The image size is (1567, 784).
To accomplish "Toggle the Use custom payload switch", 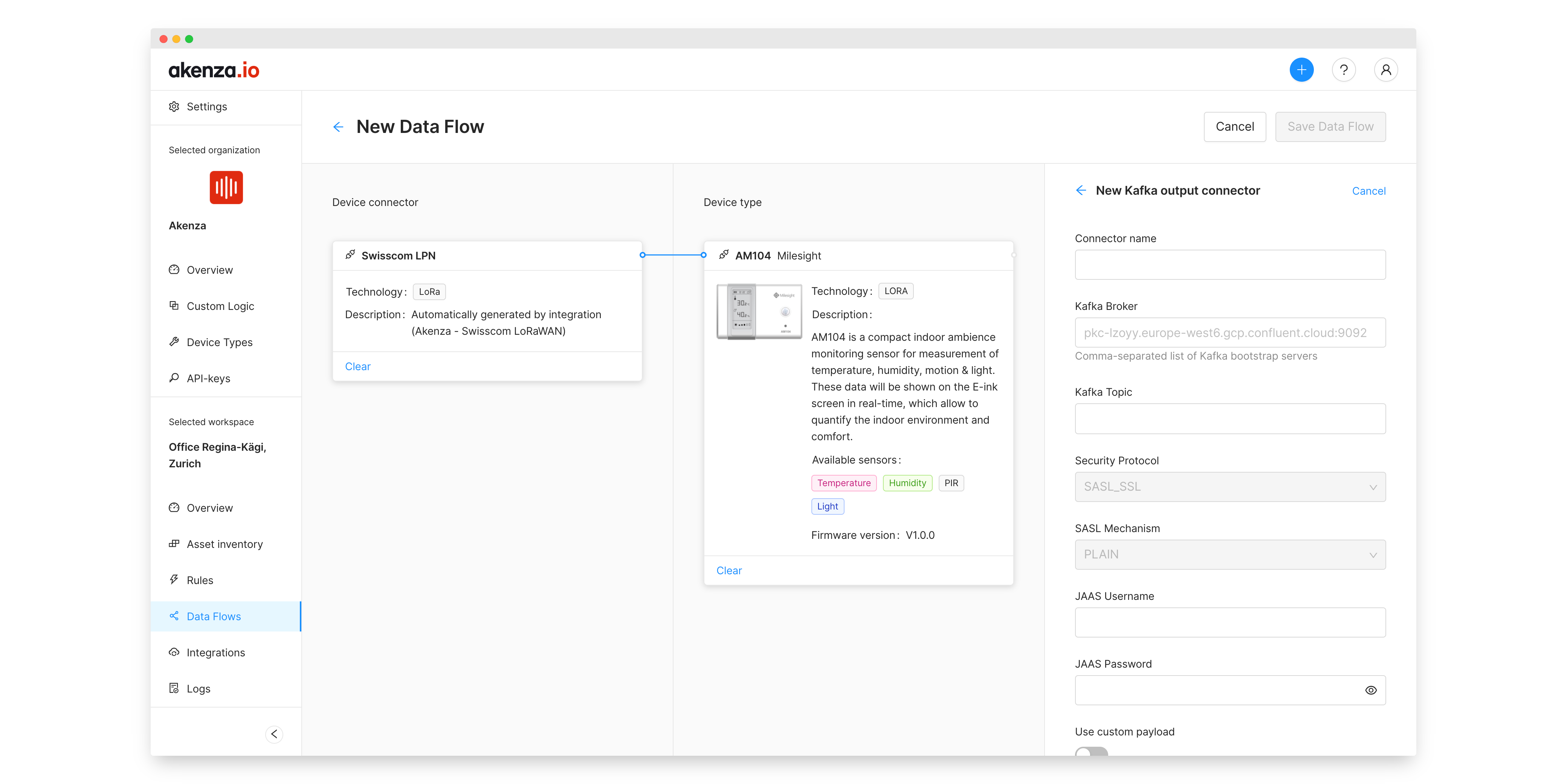I will coord(1091,752).
